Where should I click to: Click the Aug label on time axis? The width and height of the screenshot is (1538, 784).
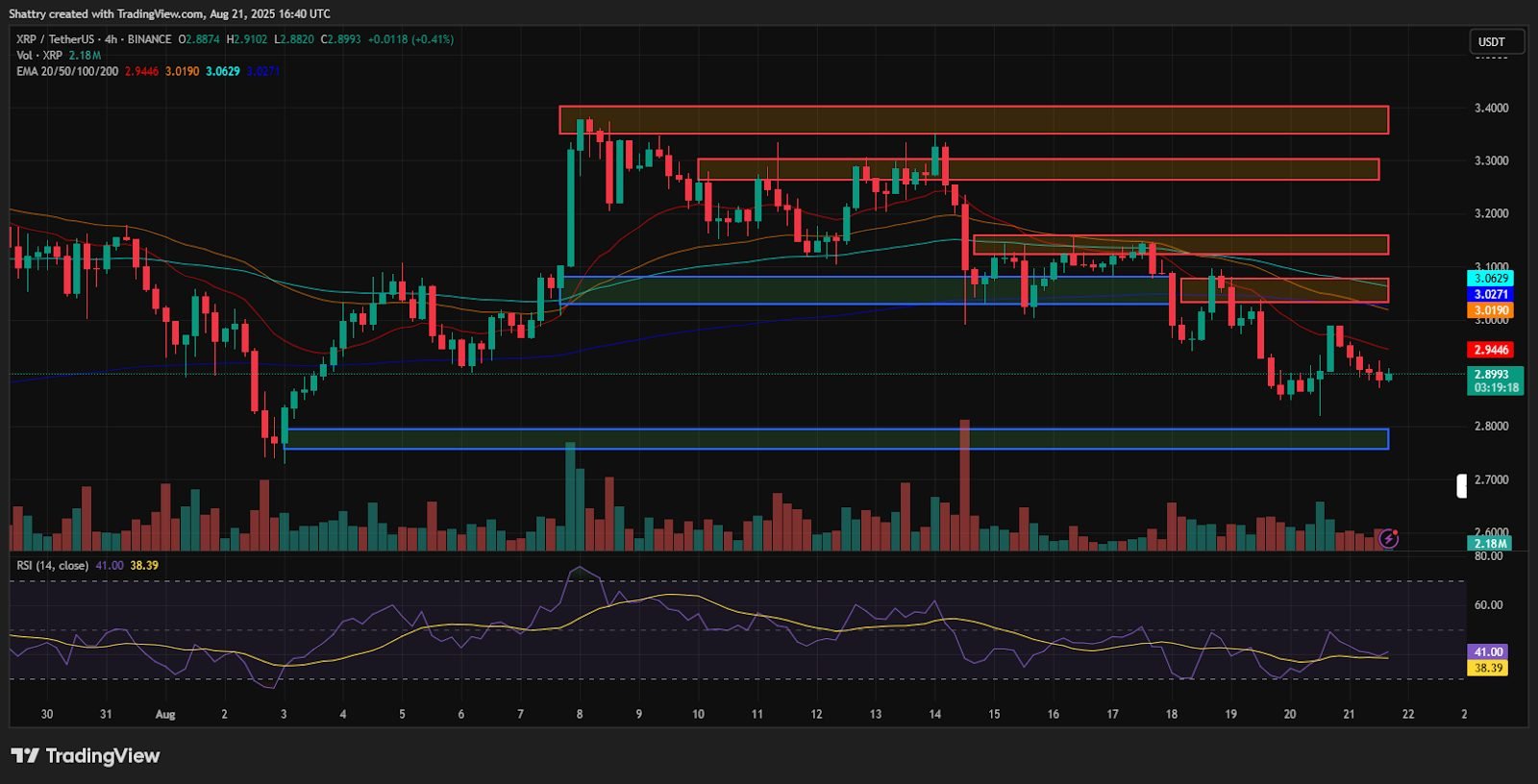[165, 715]
